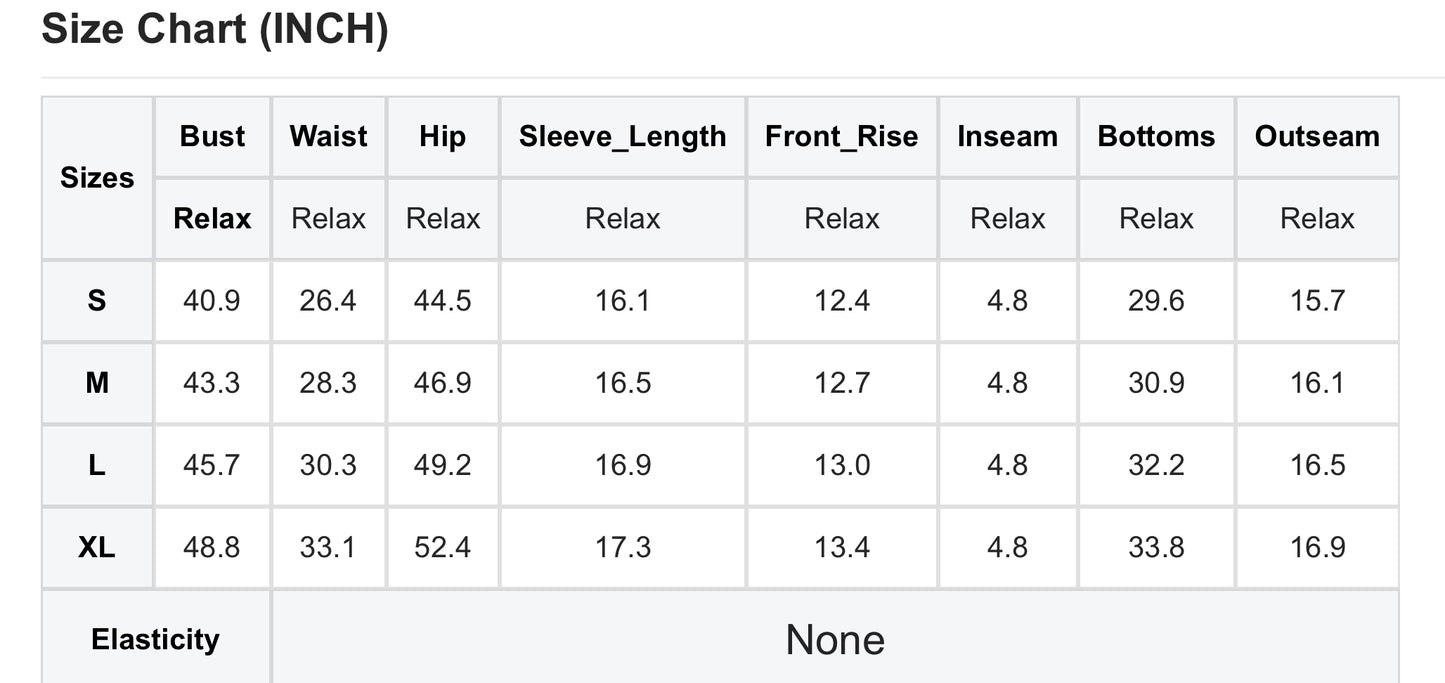Click the Sizes header cell

[97, 178]
